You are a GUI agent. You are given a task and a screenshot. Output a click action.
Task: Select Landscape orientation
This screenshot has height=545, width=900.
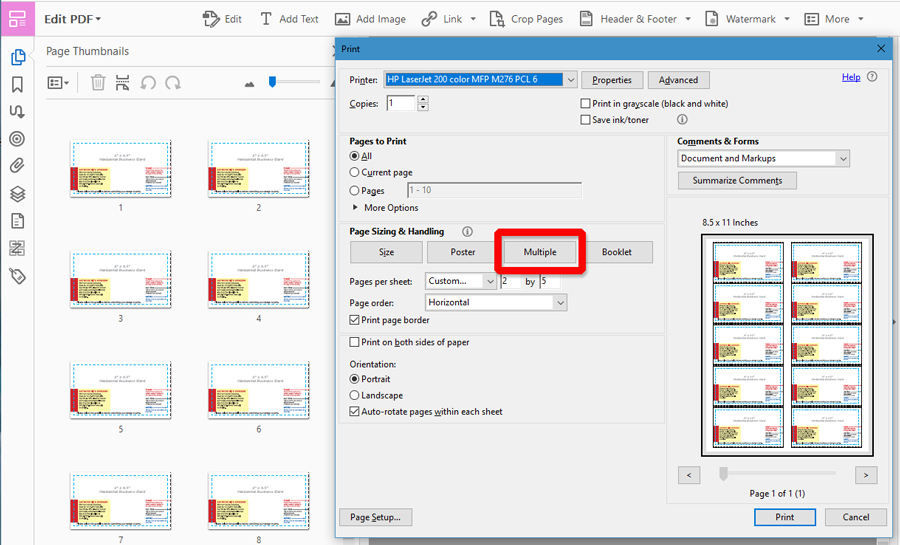point(355,395)
